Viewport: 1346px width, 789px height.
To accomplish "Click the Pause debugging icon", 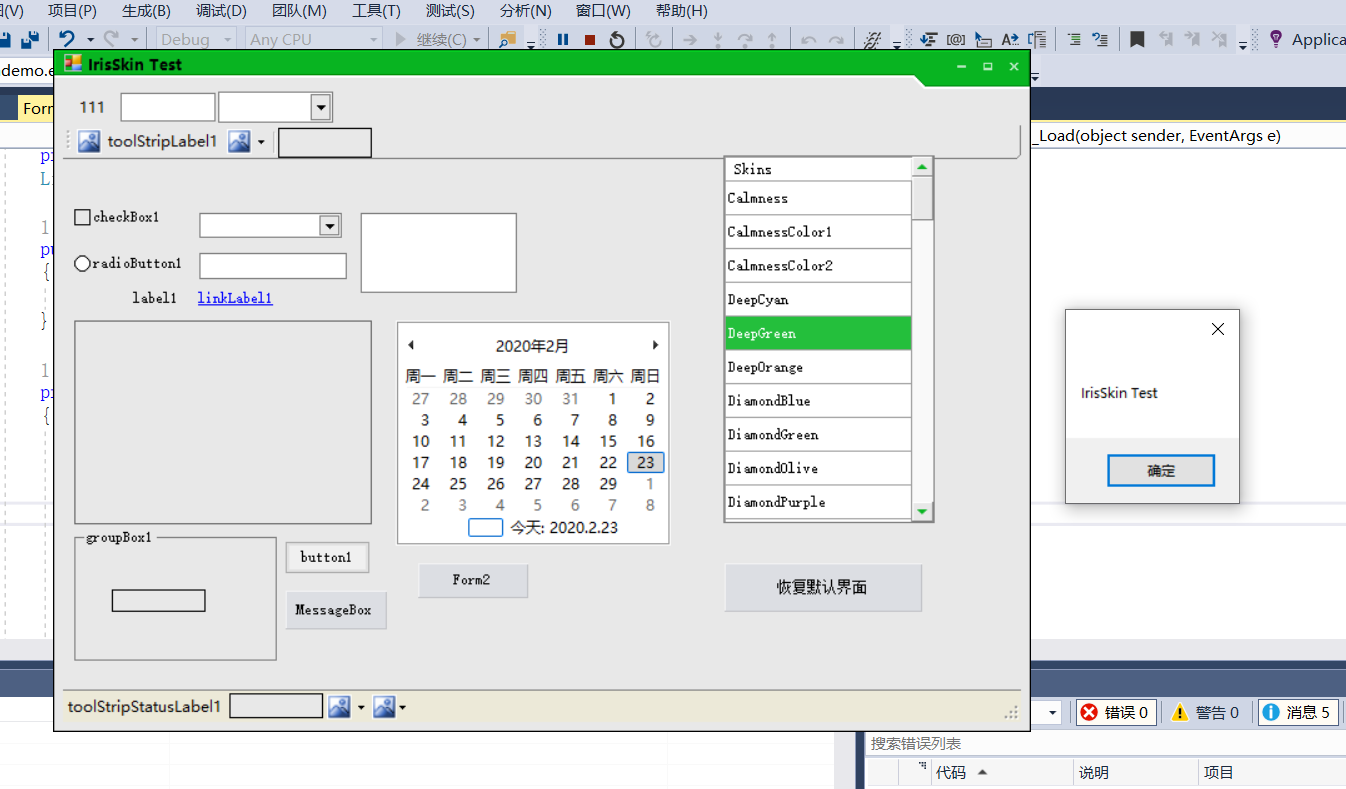I will pos(563,40).
